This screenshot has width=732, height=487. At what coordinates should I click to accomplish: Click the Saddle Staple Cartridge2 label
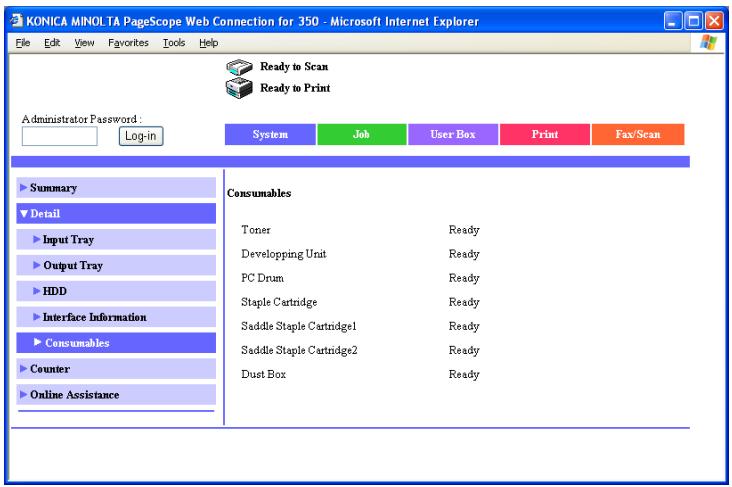point(299,350)
